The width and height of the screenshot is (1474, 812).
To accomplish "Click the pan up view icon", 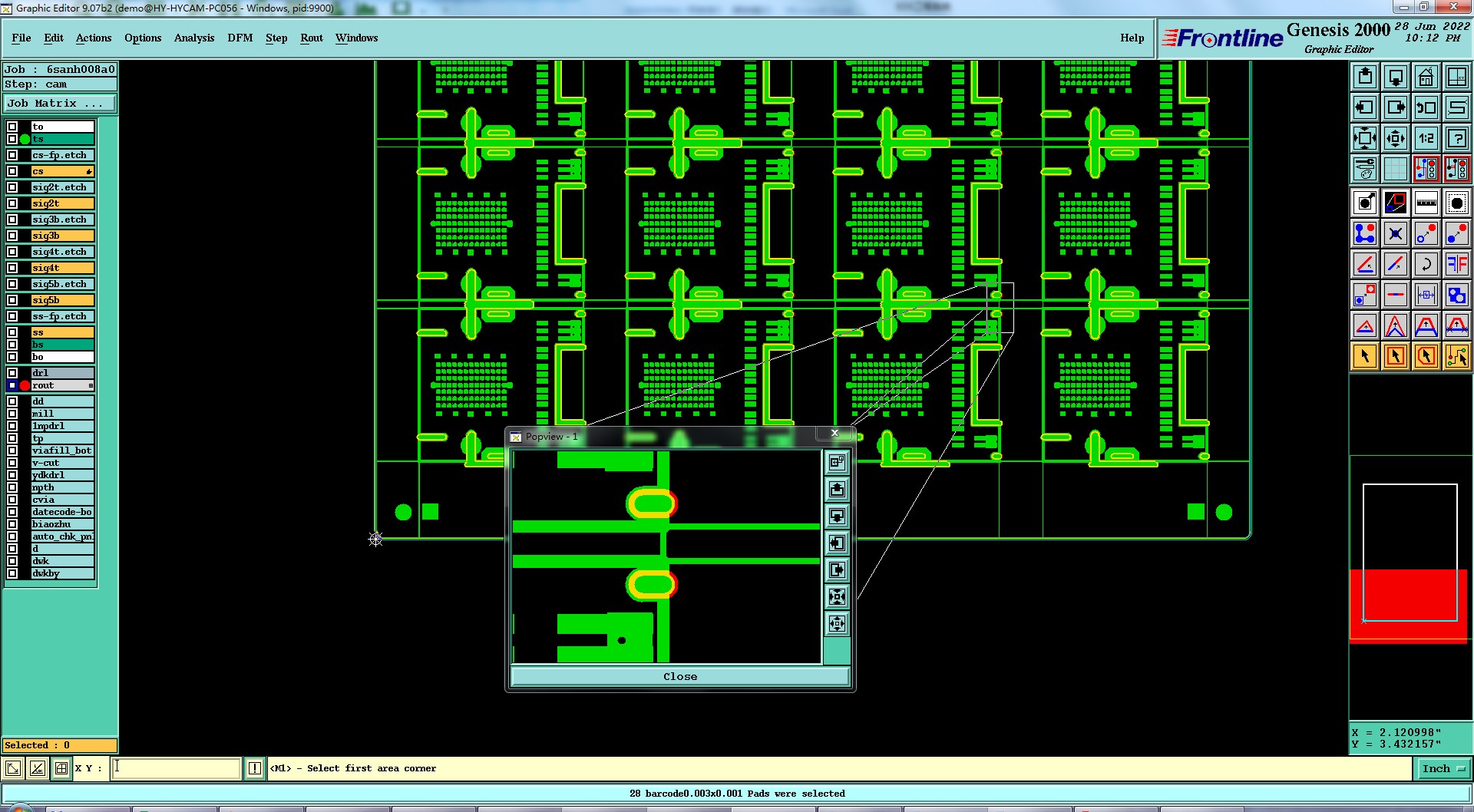I will [x=1365, y=77].
